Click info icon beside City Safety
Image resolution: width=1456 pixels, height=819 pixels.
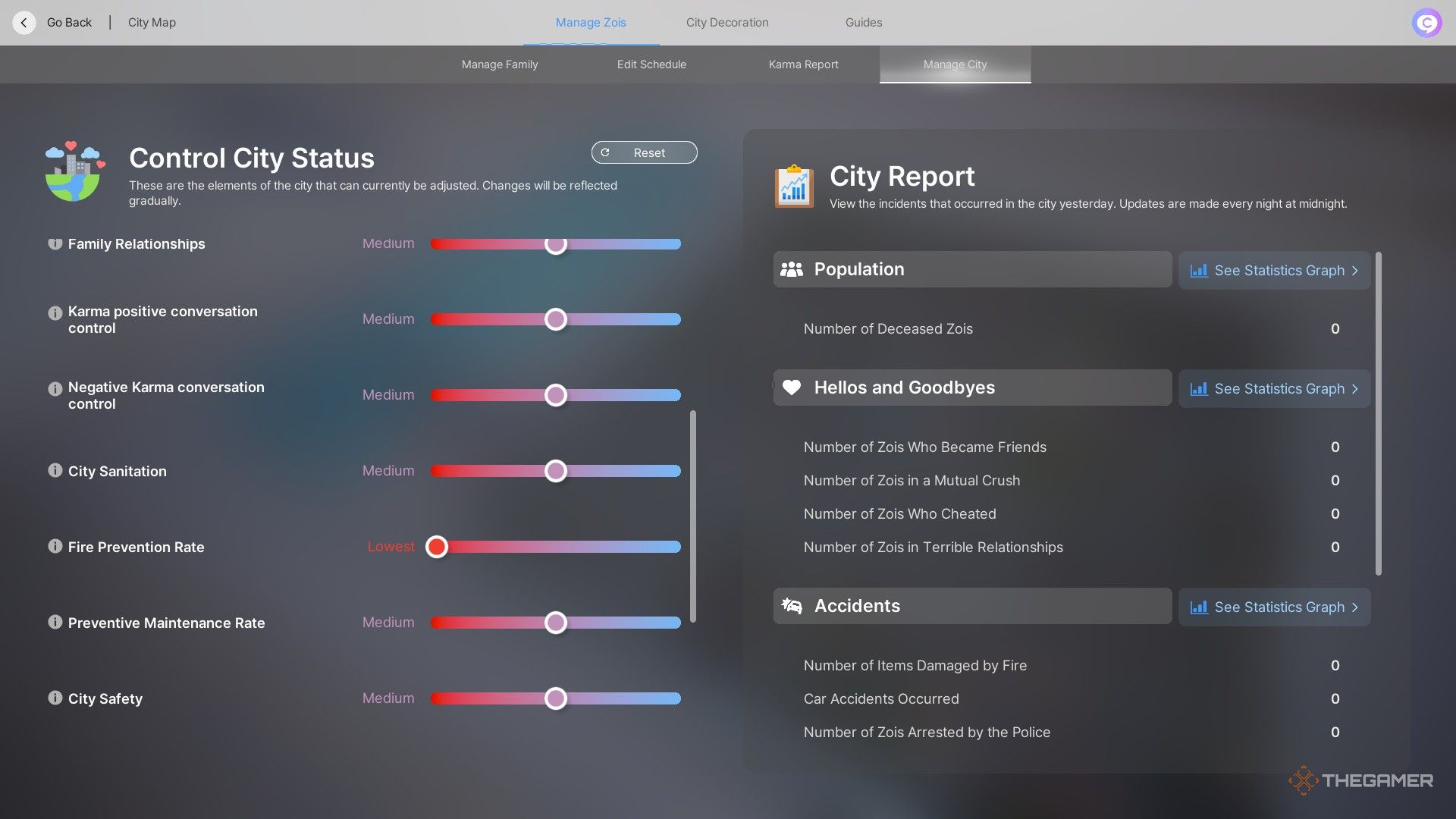tap(55, 698)
